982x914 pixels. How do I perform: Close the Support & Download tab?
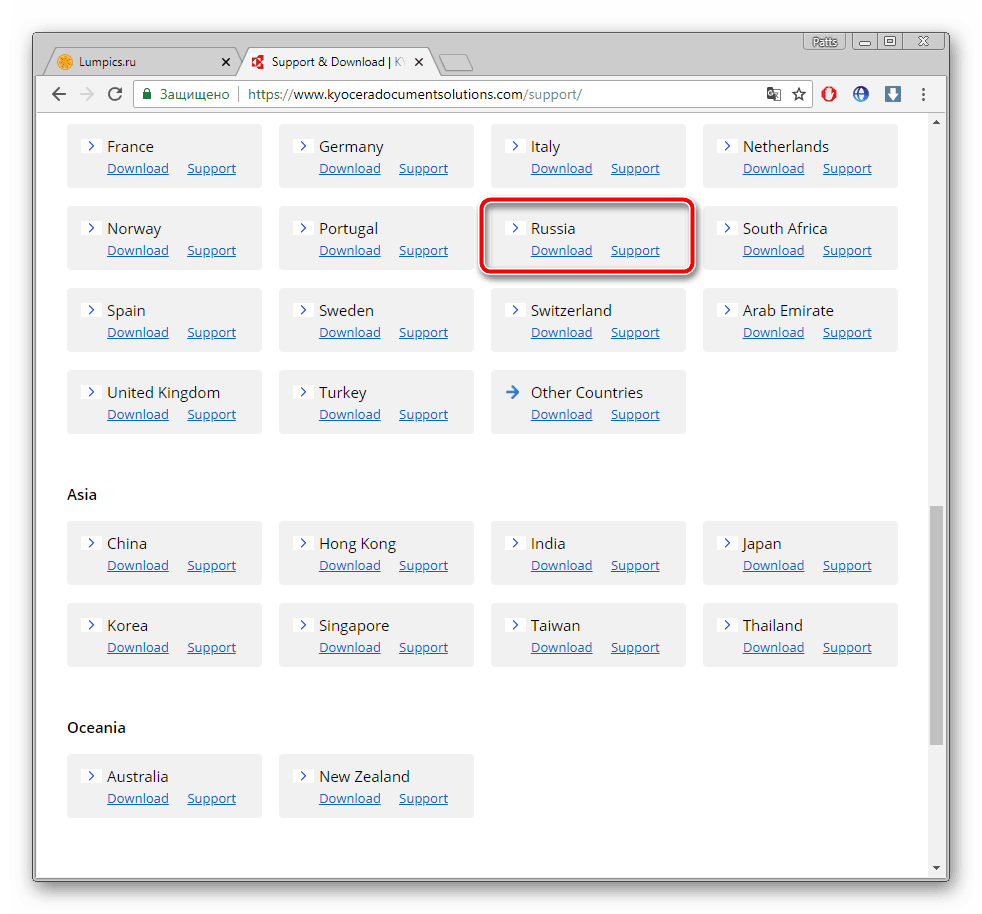pos(418,62)
